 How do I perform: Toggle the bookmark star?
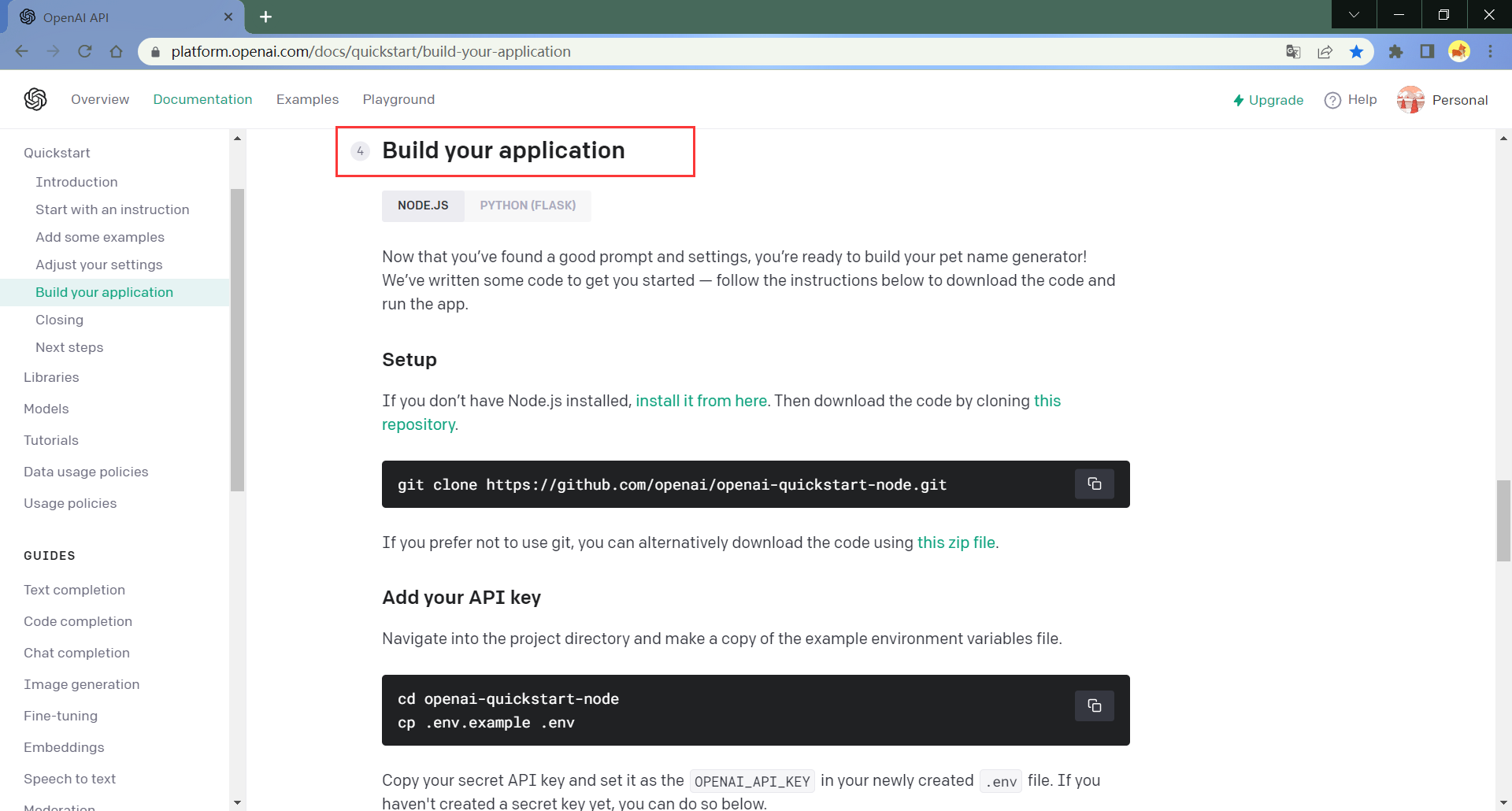coord(1356,51)
